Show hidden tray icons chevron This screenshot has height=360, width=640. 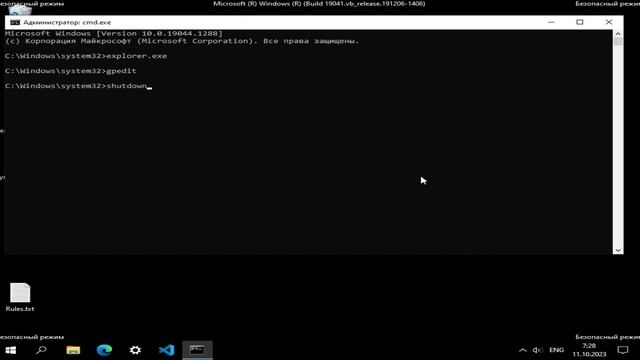tap(522, 350)
